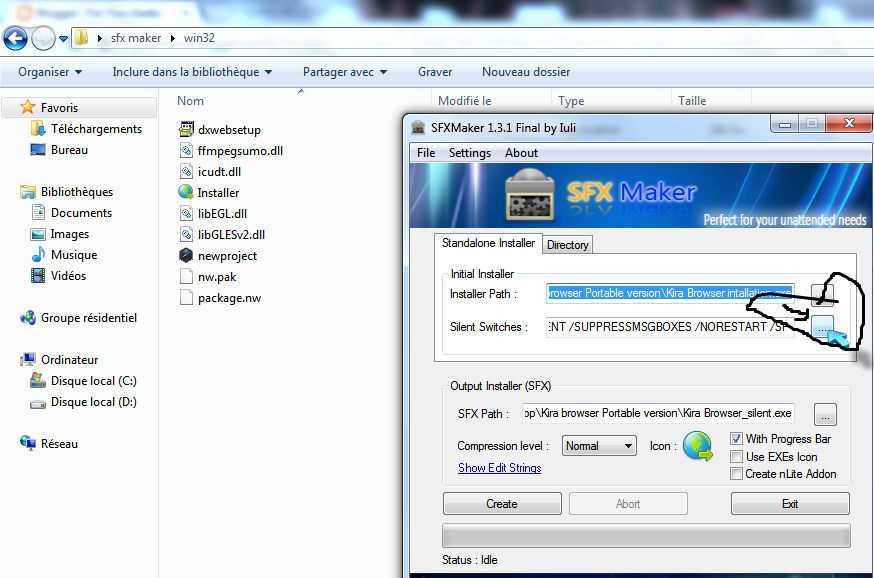The height and width of the screenshot is (578, 874).
Task: Click the SFX Path browse button
Action: pyautogui.click(x=825, y=414)
